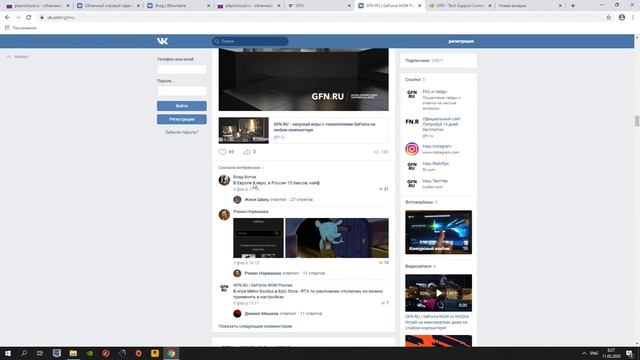Switch to the Вход Bitrometr tab
640x360 pixels.
178,6
